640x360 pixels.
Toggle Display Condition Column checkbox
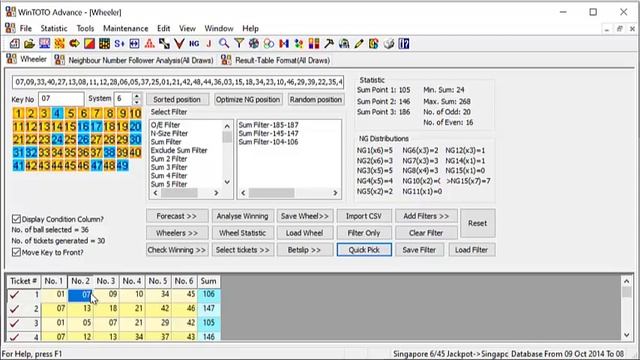(x=16, y=219)
